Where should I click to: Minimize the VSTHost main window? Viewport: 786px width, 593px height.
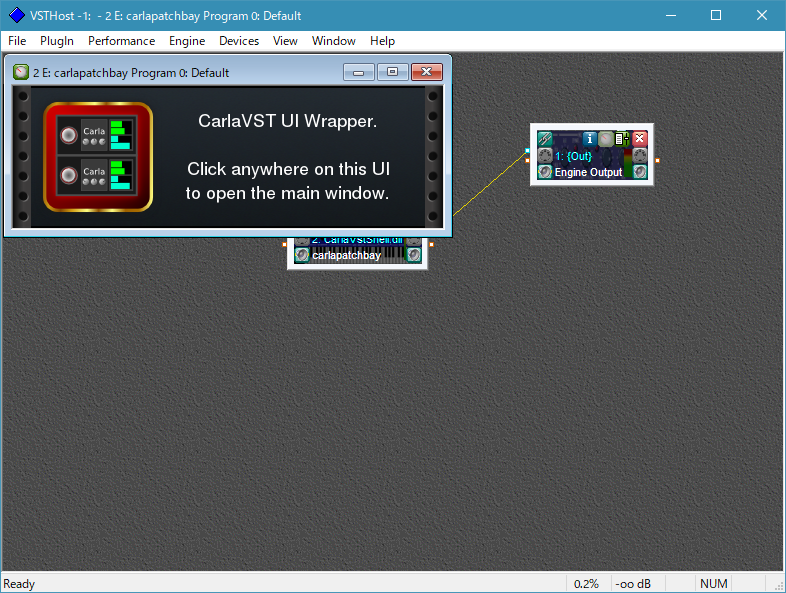click(x=670, y=16)
